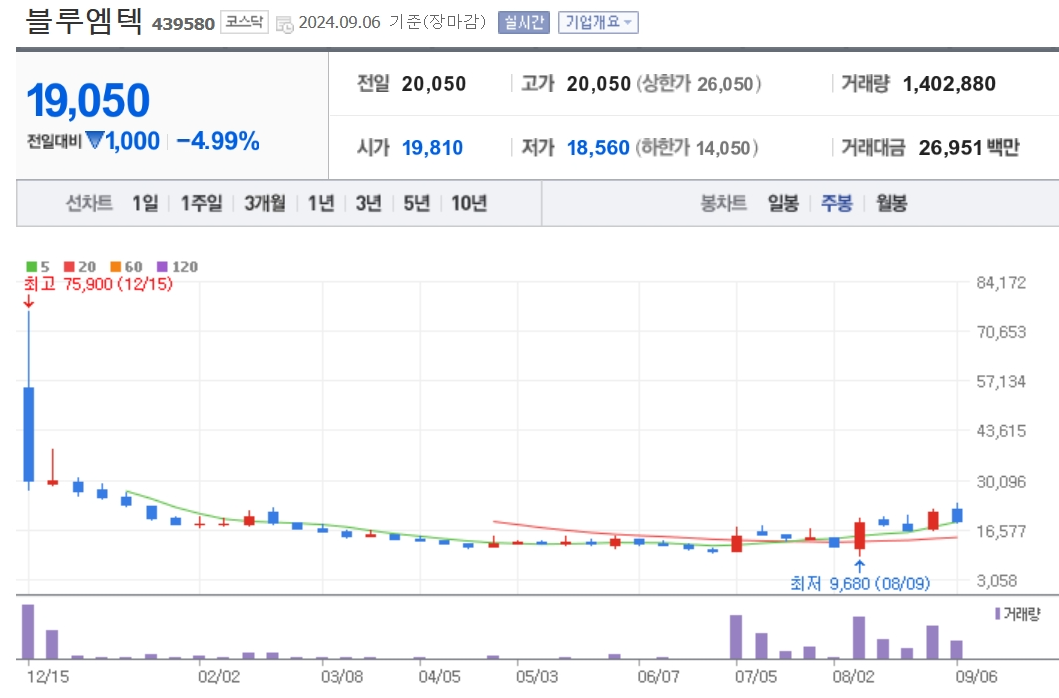Click the 84,172 y-axis price label
1059x698 pixels.
tap(1001, 282)
